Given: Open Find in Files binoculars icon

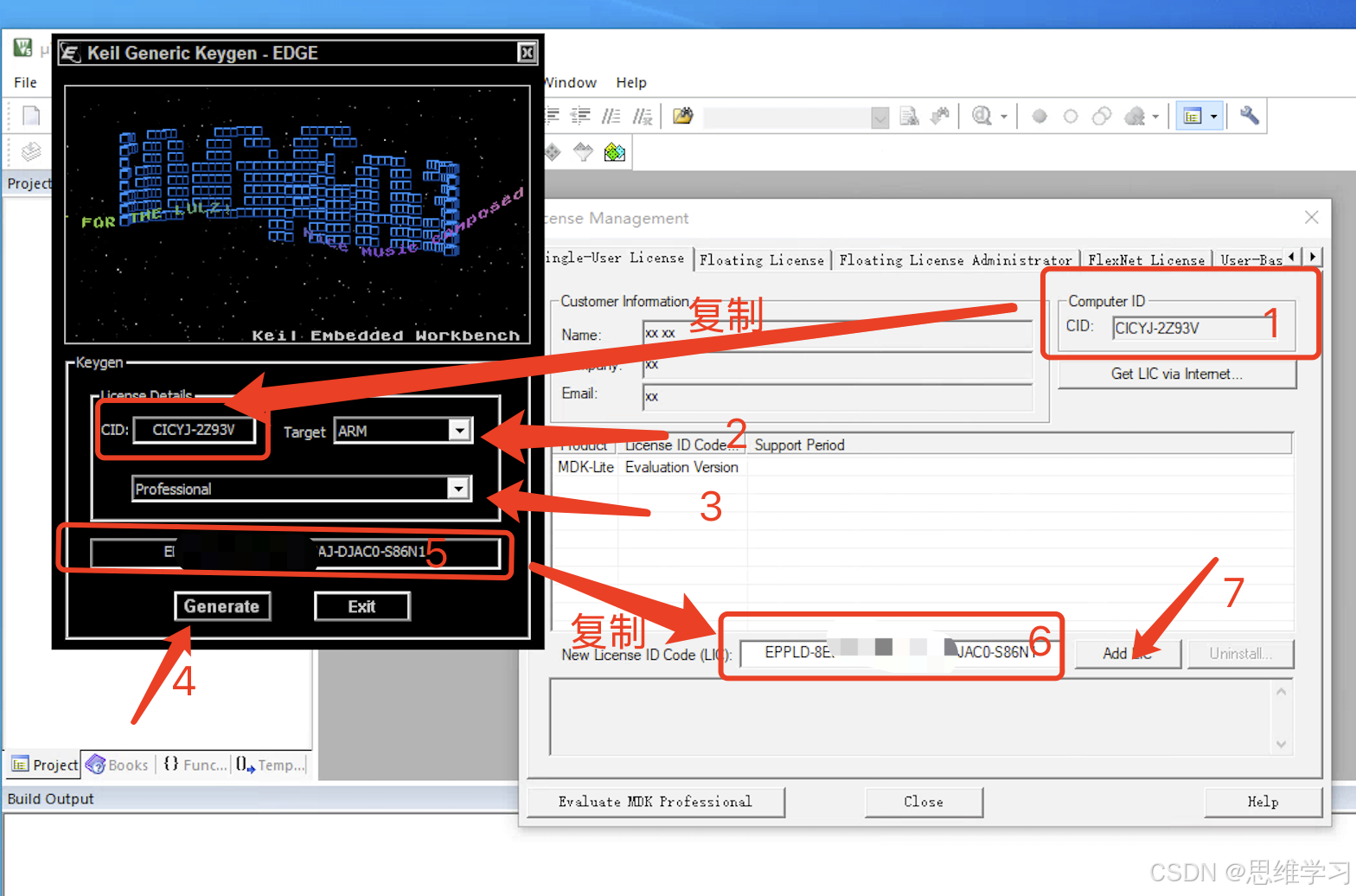Looking at the screenshot, I should 683,116.
